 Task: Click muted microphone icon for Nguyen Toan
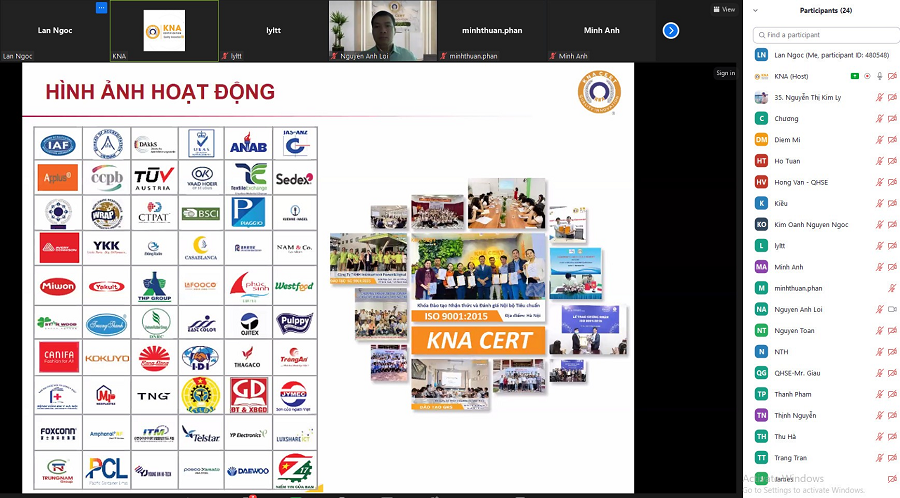pos(879,330)
